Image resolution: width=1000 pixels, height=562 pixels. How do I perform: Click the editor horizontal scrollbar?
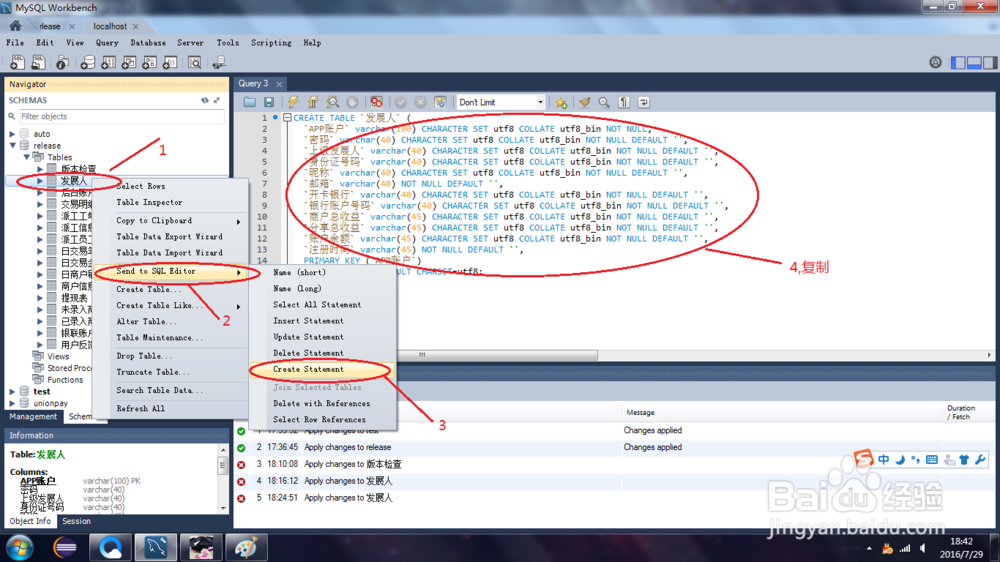coord(497,355)
